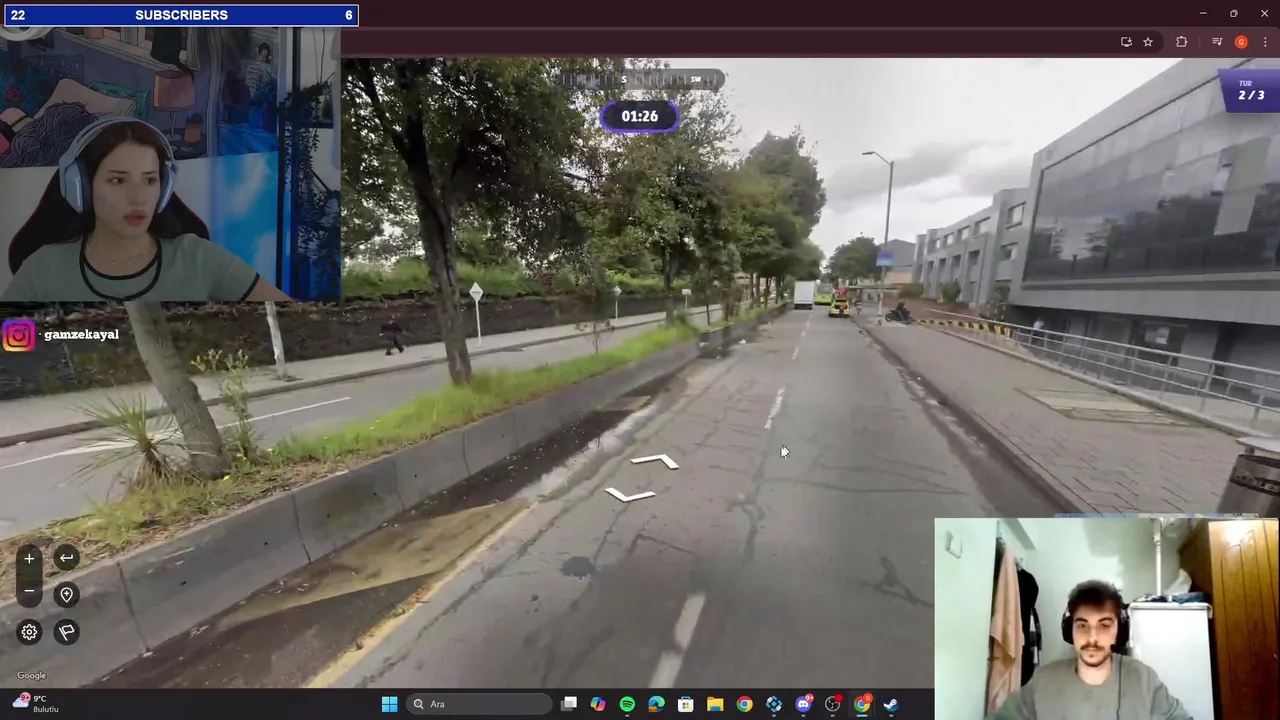Click the taskbar search box 'Ara'
This screenshot has width=1280, height=720.
(x=480, y=704)
